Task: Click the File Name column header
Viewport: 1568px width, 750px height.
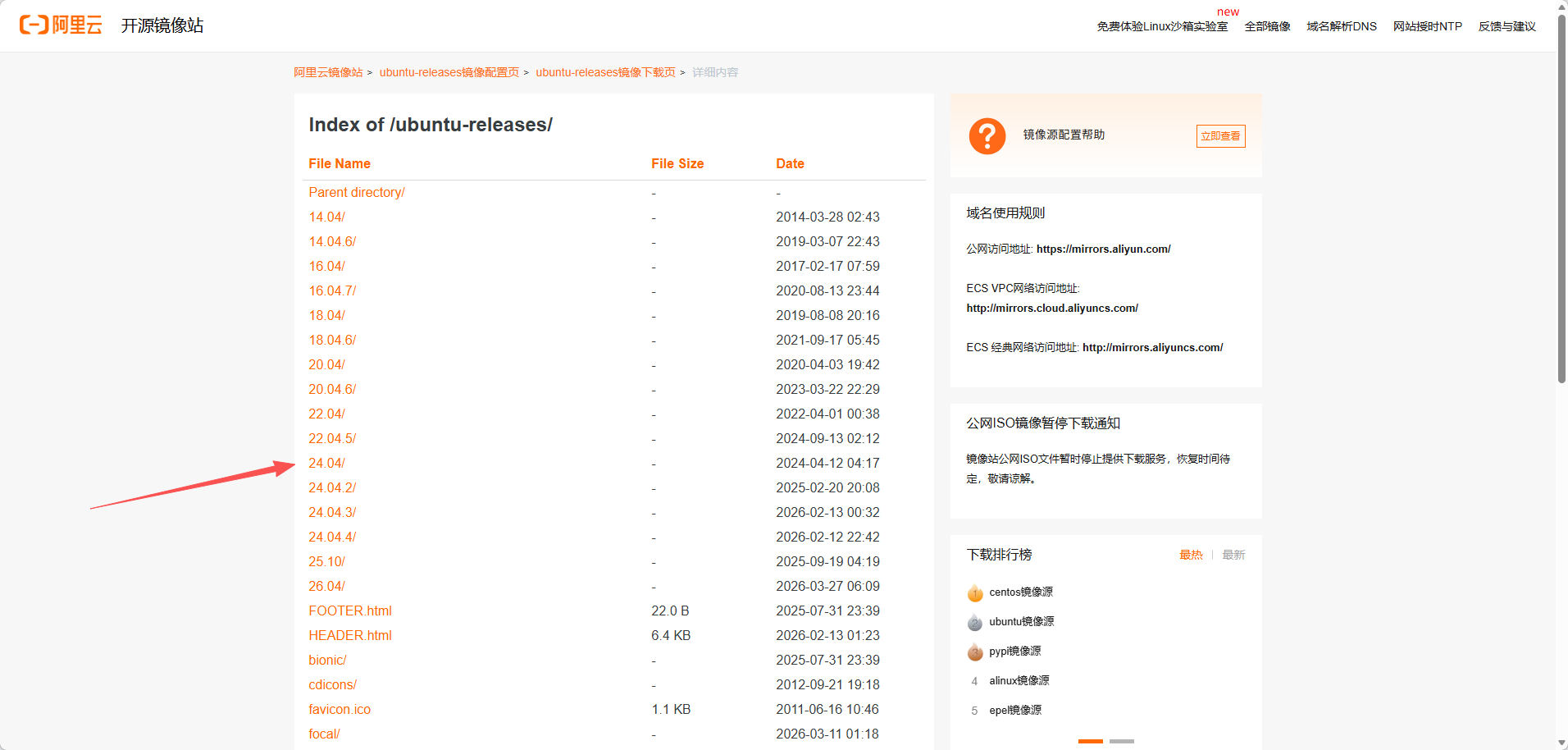Action: 340,163
